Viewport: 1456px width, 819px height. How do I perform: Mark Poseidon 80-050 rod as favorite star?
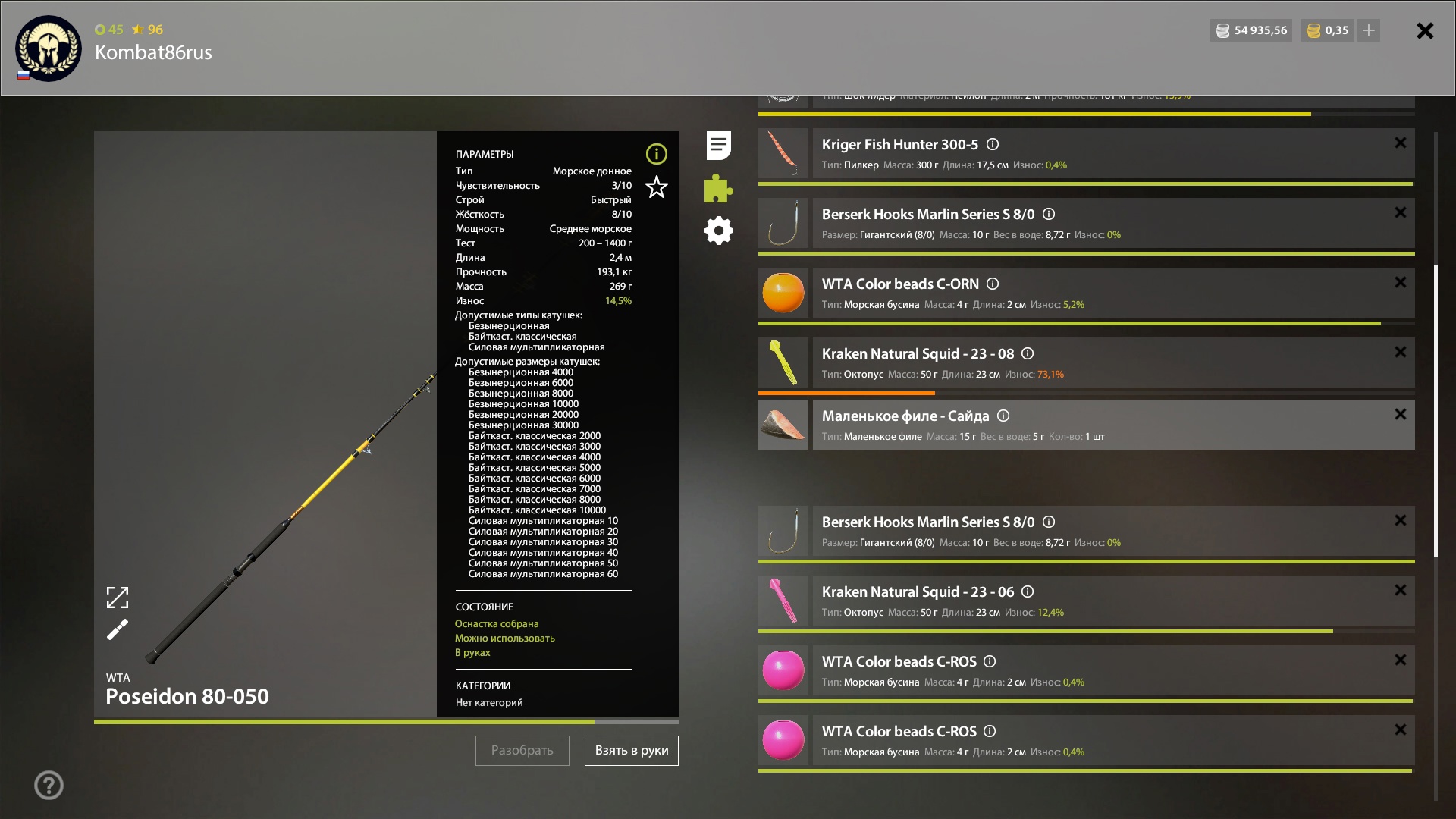click(x=656, y=187)
